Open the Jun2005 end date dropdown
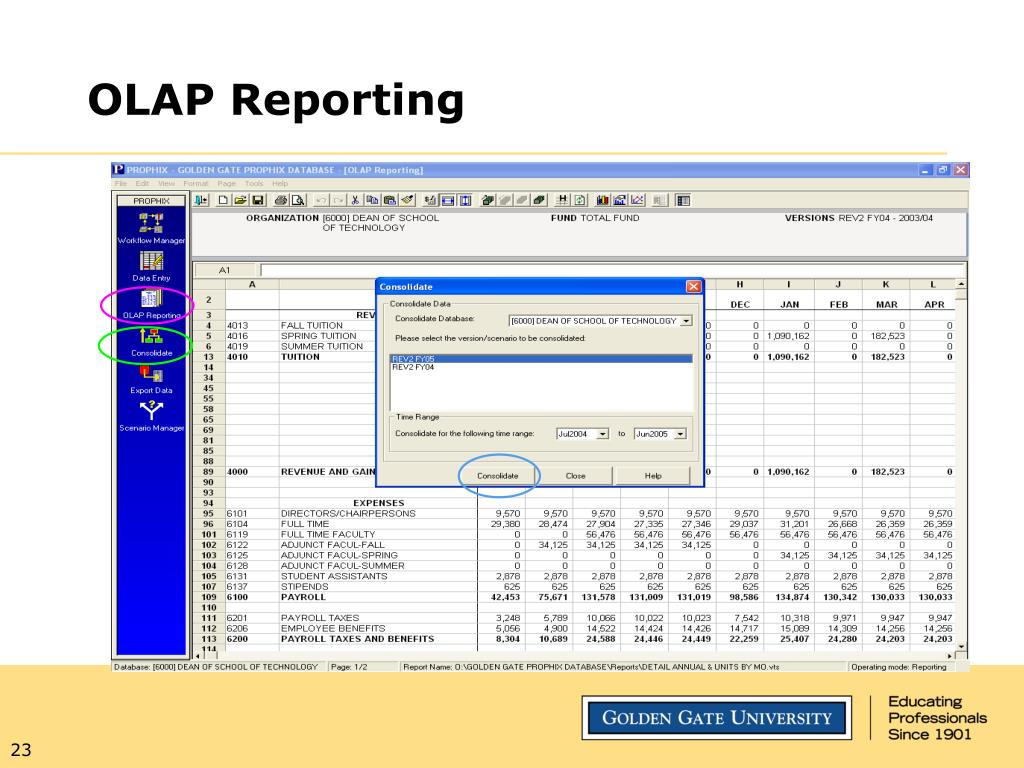 click(x=680, y=434)
